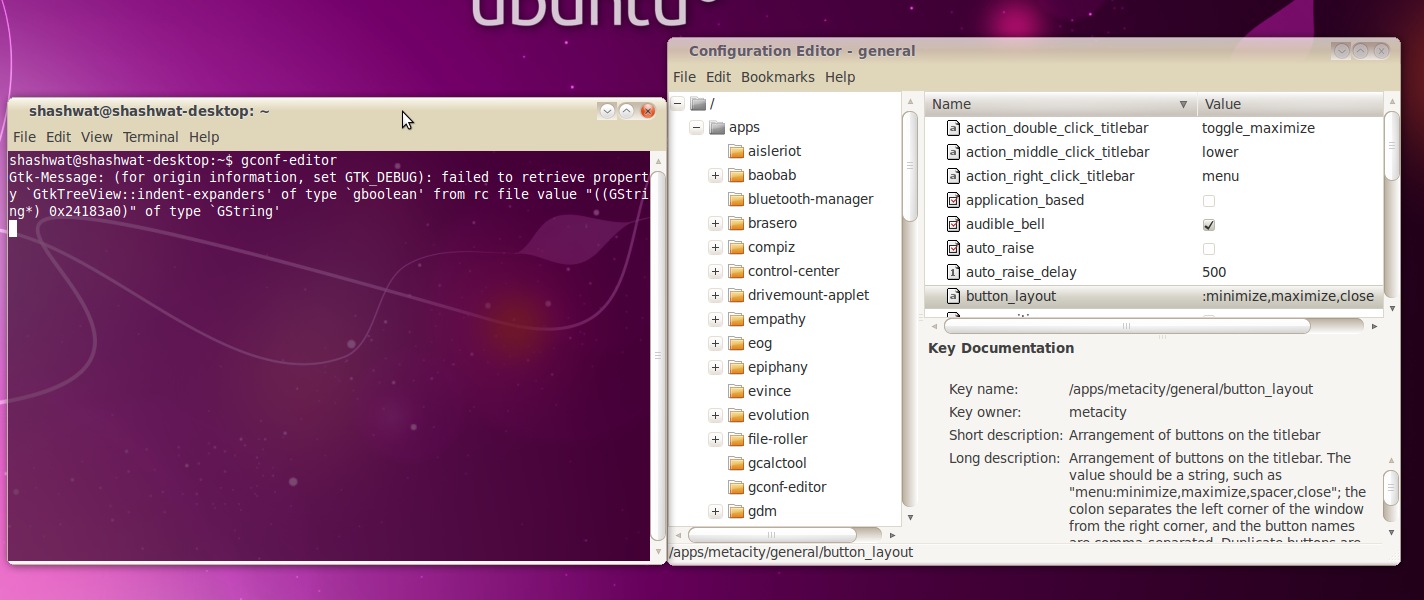Click the integer icon next to auto_raise_delay
The height and width of the screenshot is (600, 1424).
953,272
